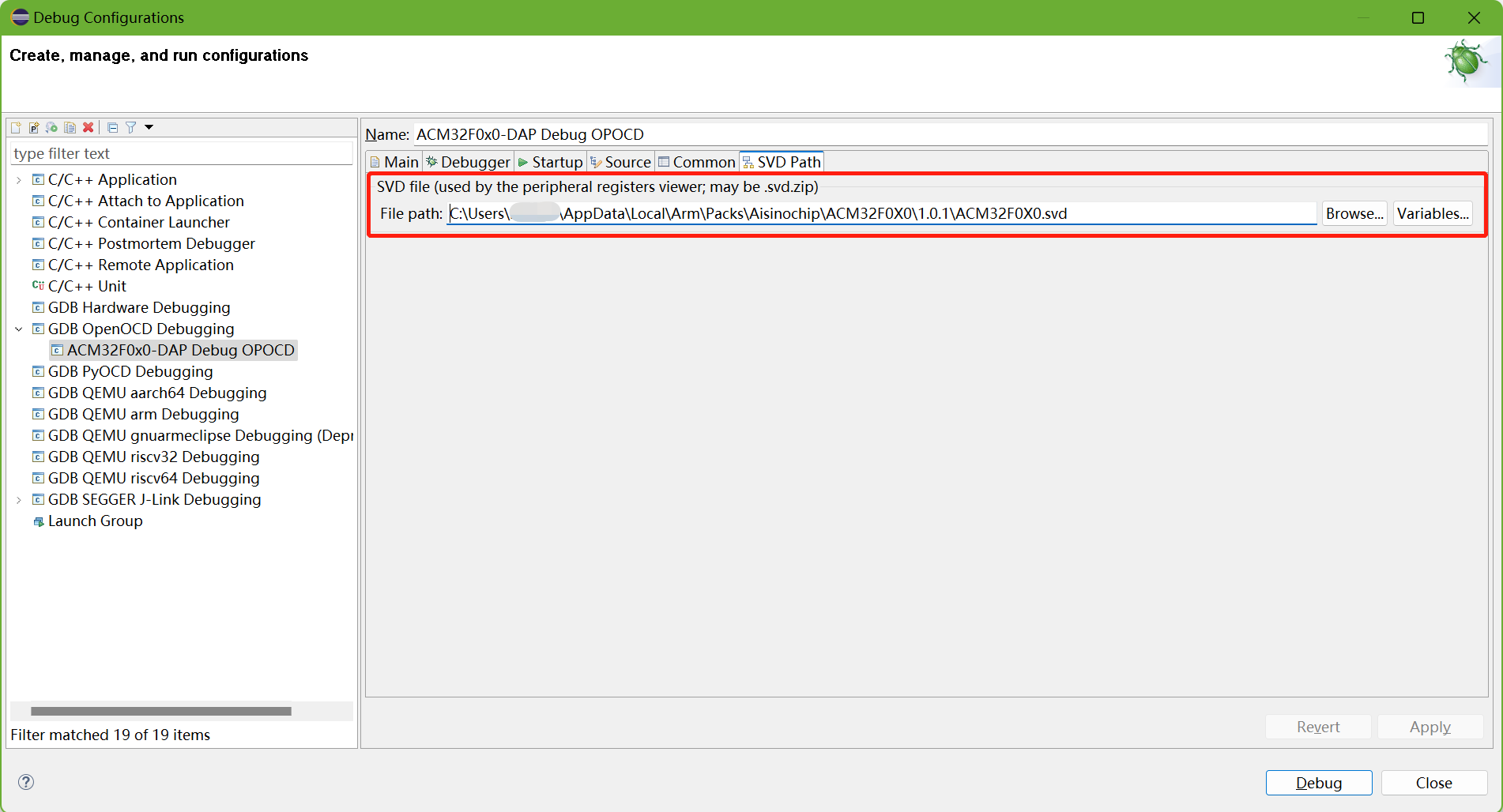
Task: Collapse all configurations in the tree
Action: 112,127
